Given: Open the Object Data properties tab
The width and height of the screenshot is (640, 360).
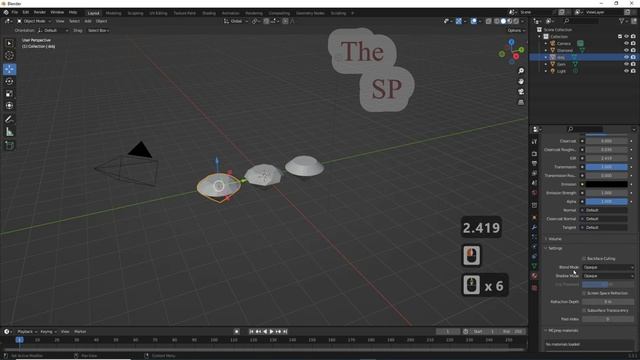Looking at the screenshot, I should click(x=534, y=266).
